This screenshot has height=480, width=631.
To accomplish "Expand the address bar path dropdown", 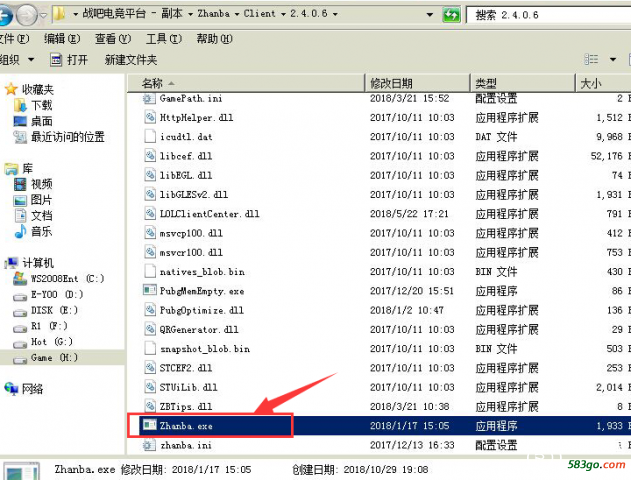I will coord(429,15).
